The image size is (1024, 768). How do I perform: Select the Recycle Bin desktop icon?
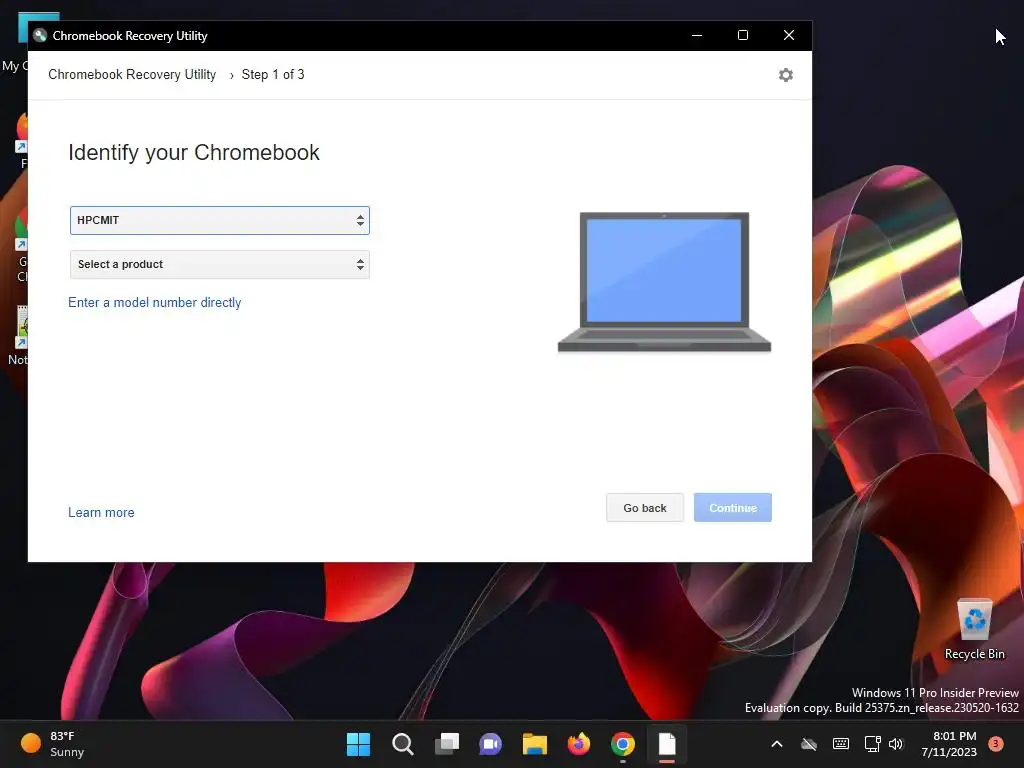(974, 629)
